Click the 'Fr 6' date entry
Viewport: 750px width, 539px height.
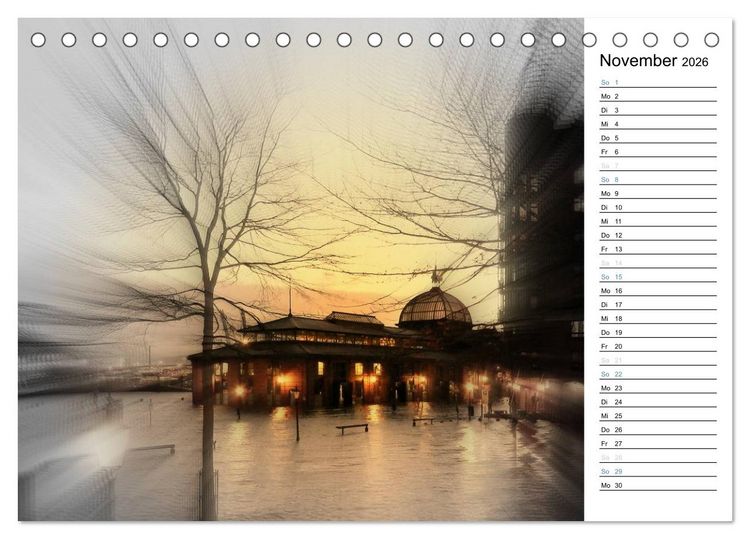pyautogui.click(x=658, y=152)
